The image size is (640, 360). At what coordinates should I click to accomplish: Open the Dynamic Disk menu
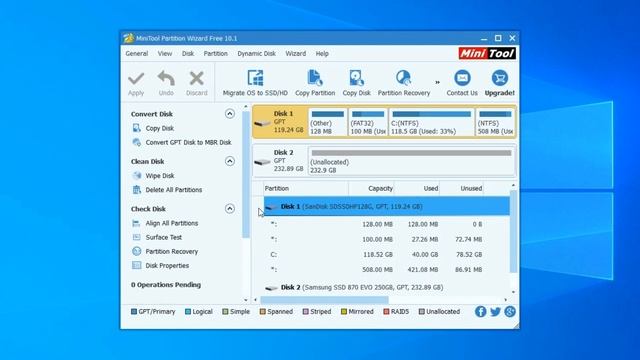coord(256,53)
